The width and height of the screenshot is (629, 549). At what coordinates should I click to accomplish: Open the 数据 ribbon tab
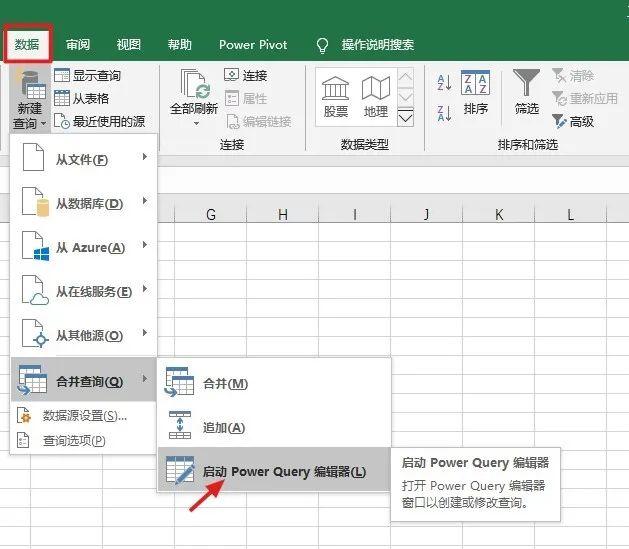tap(27, 44)
